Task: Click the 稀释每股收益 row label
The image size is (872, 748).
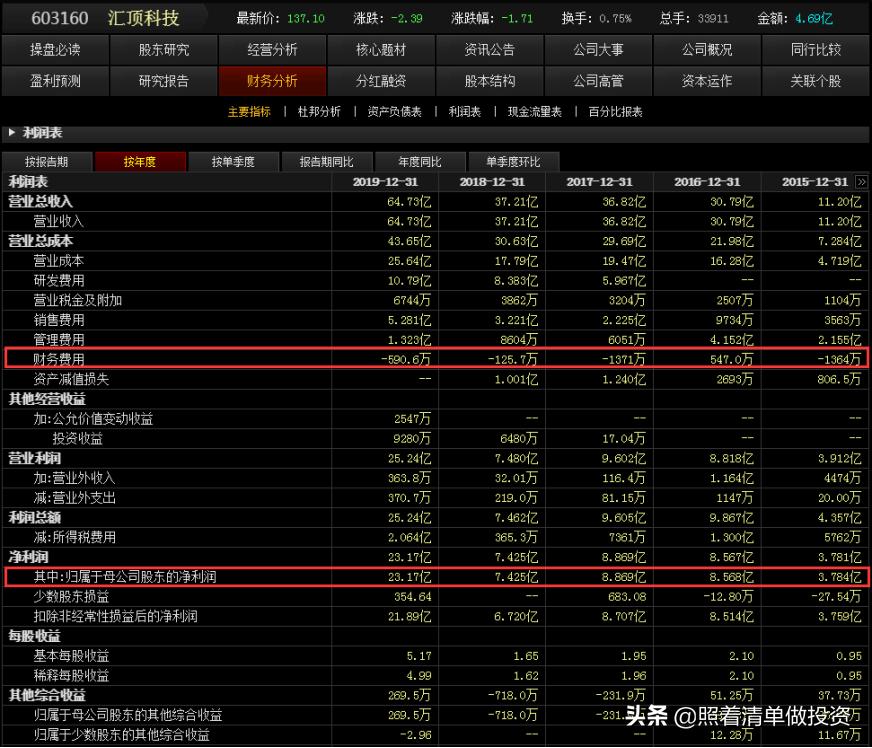Action: (71, 676)
